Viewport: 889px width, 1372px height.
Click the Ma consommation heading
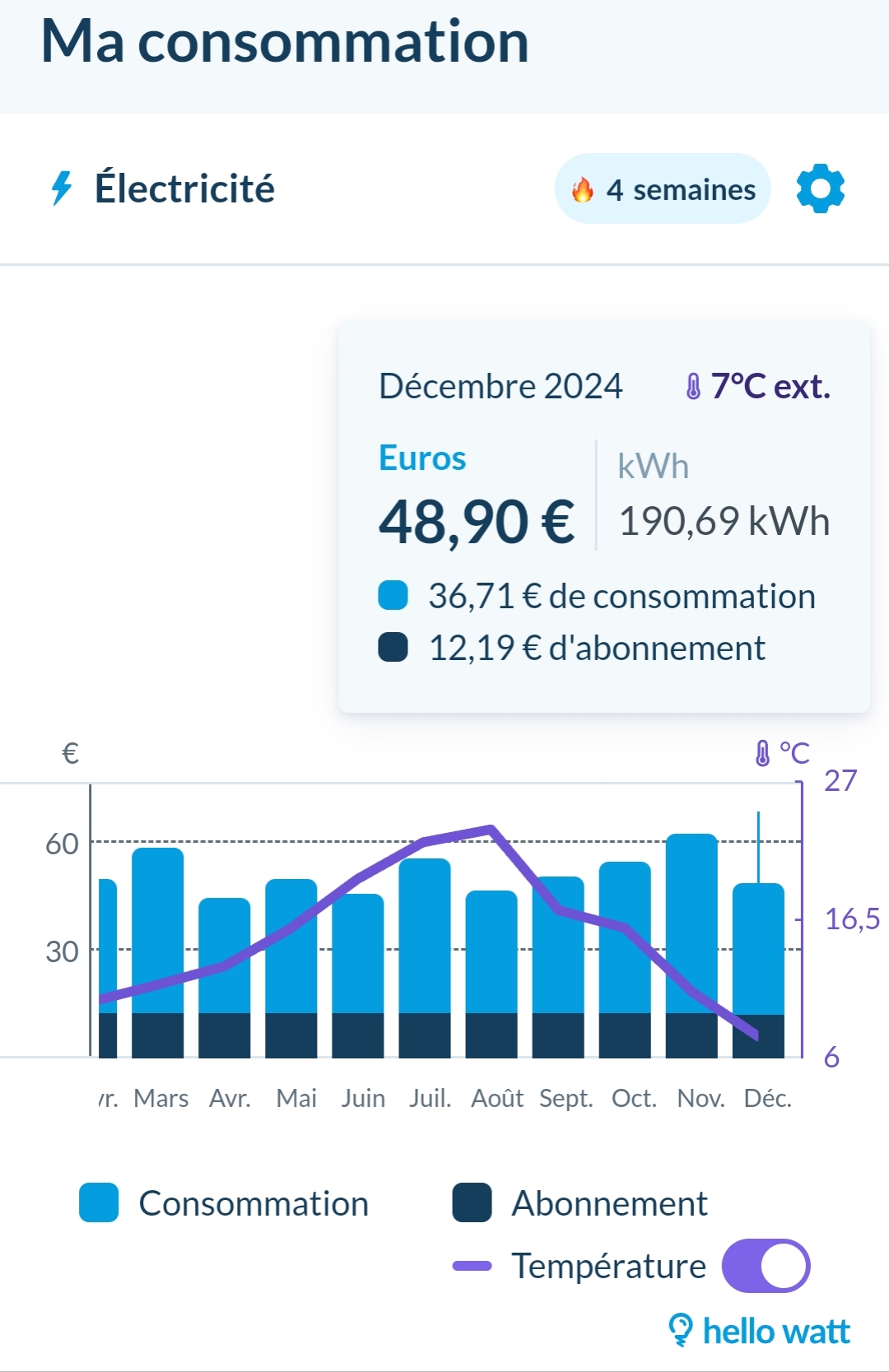coord(285,43)
